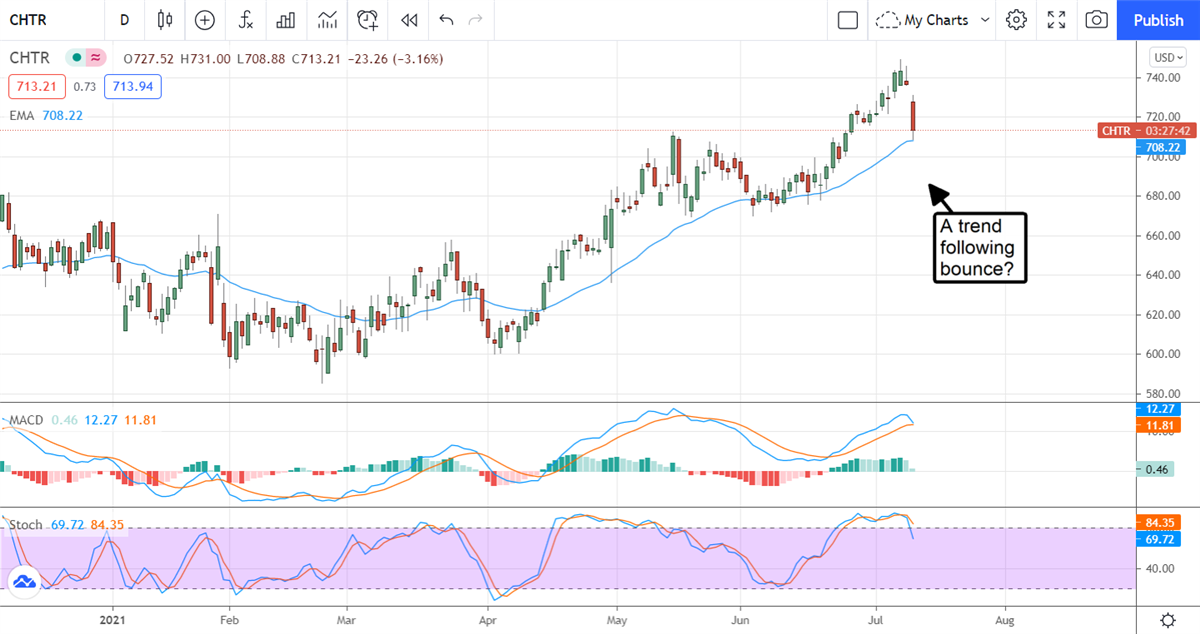
Task: Open the fx Indicators menu
Action: tap(245, 19)
